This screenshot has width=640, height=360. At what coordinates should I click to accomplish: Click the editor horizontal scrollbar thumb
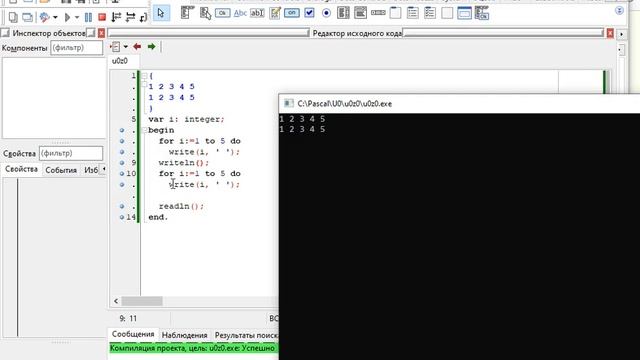142,301
